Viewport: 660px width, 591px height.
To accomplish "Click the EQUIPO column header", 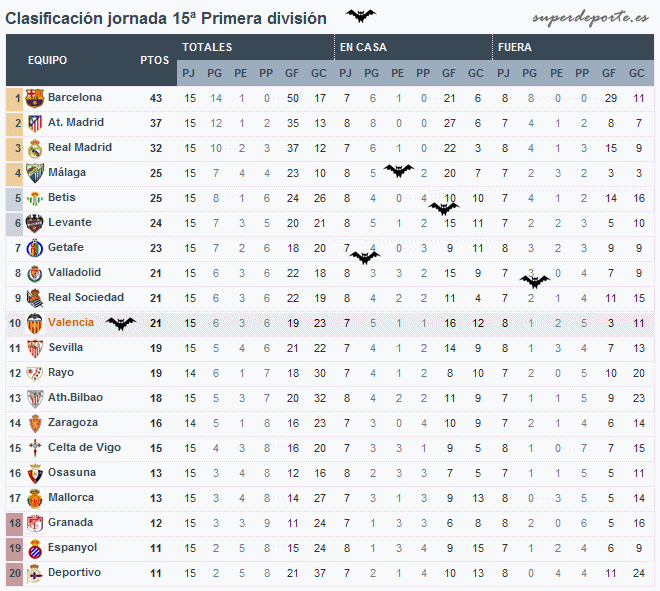I will (48, 60).
